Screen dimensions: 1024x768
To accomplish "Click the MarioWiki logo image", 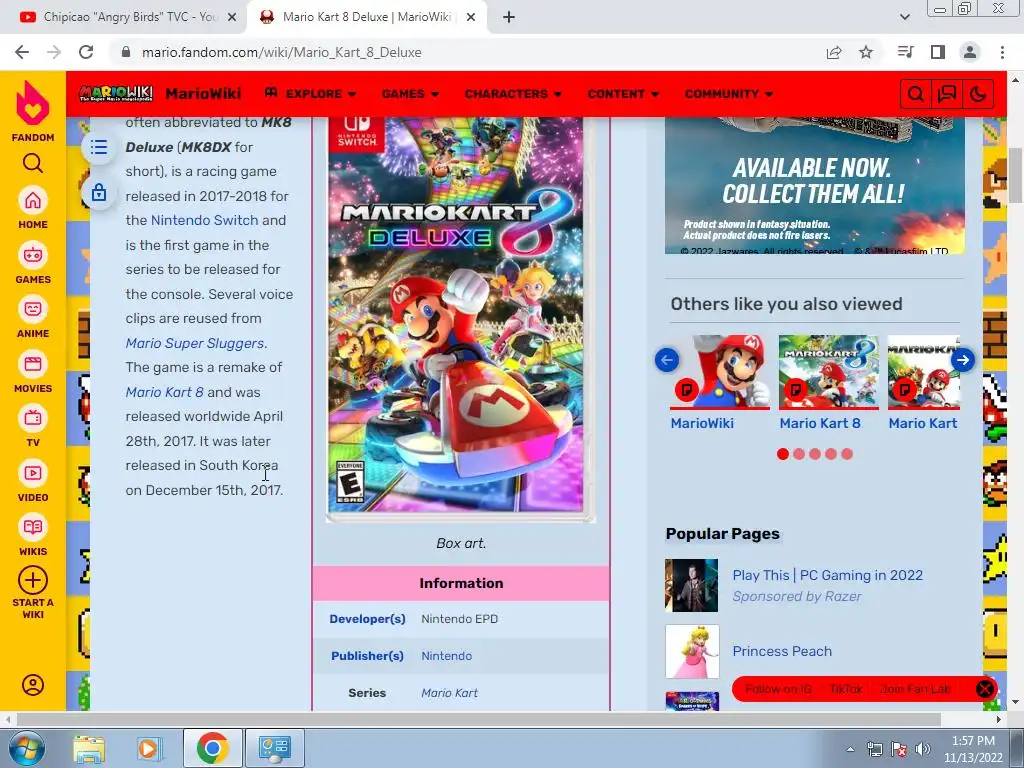I will coord(116,93).
